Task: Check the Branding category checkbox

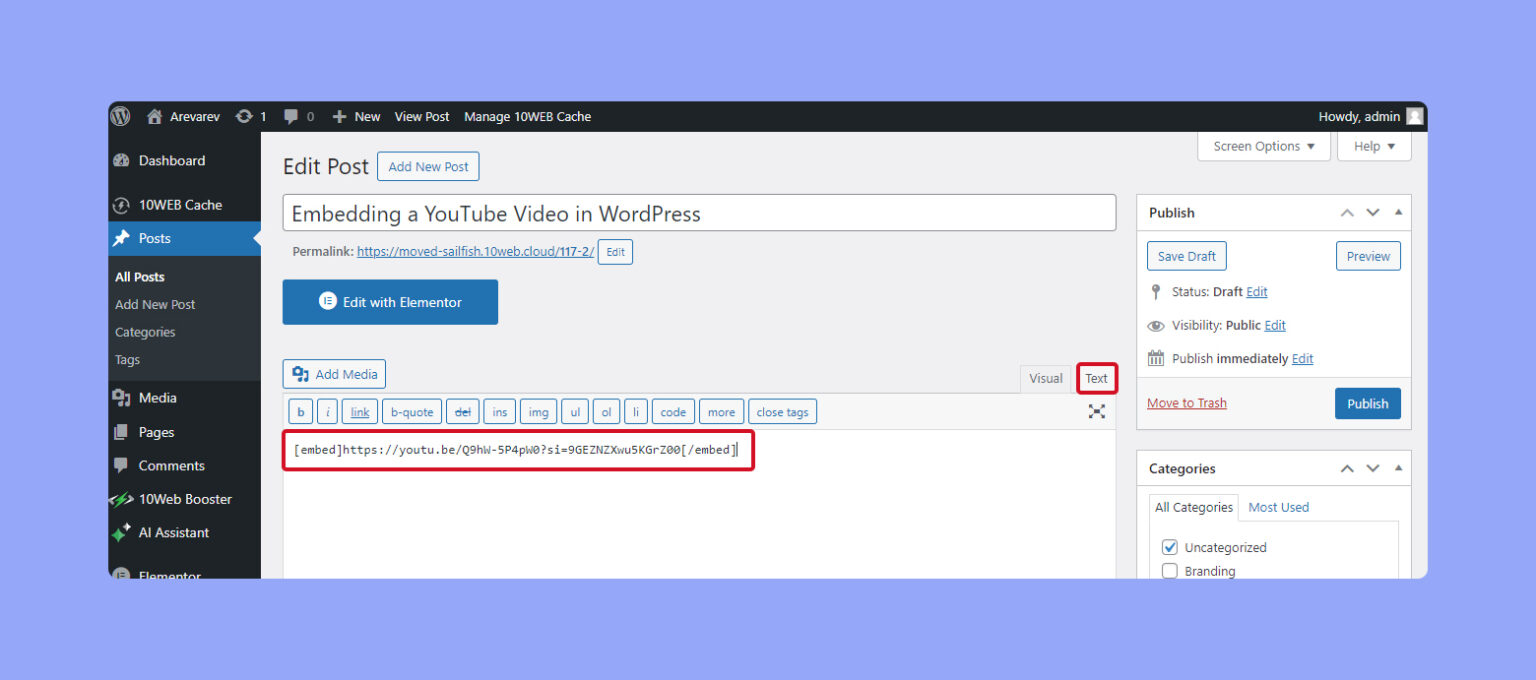Action: [x=1169, y=571]
